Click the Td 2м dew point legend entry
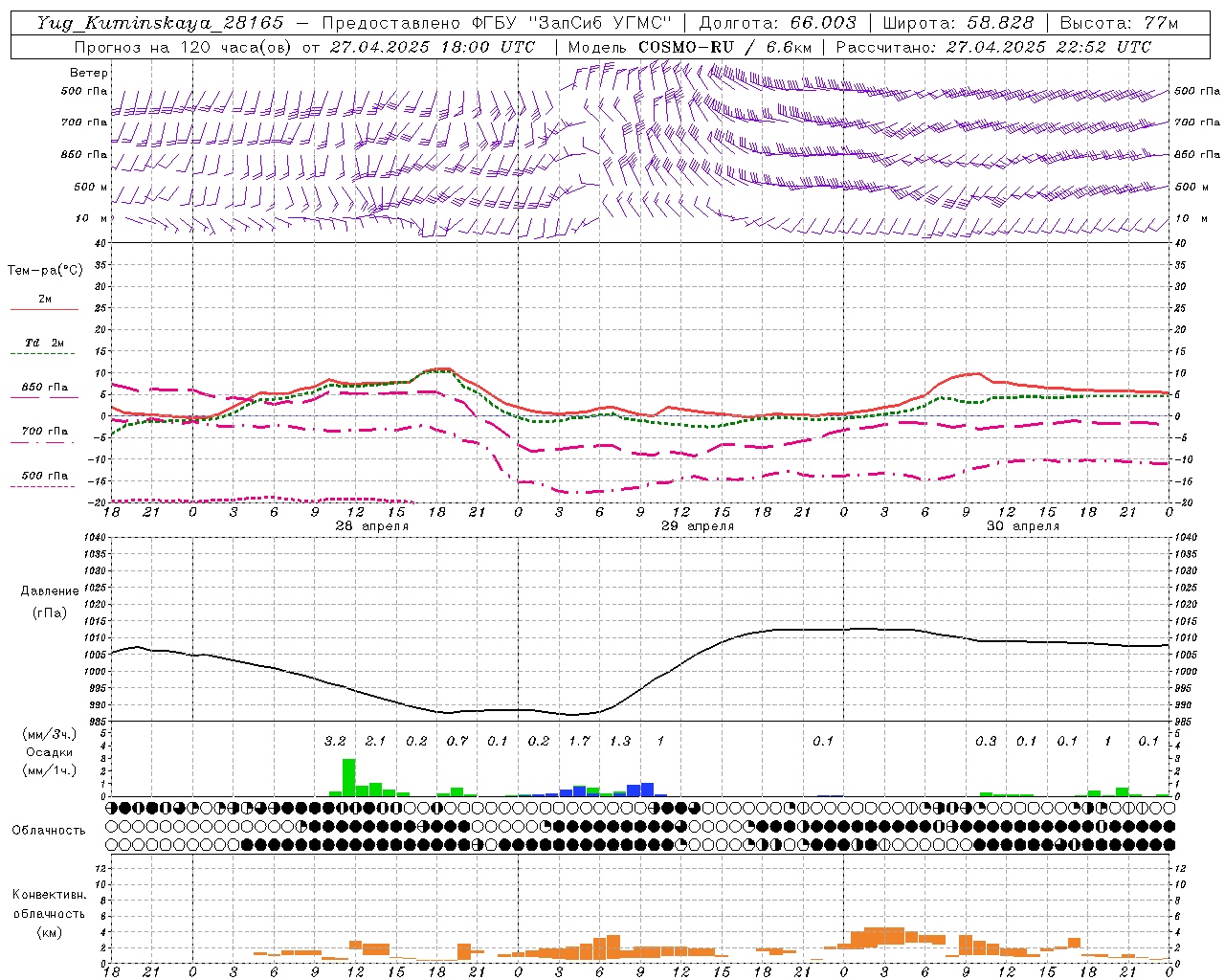The image size is (1225, 980). click(x=44, y=347)
